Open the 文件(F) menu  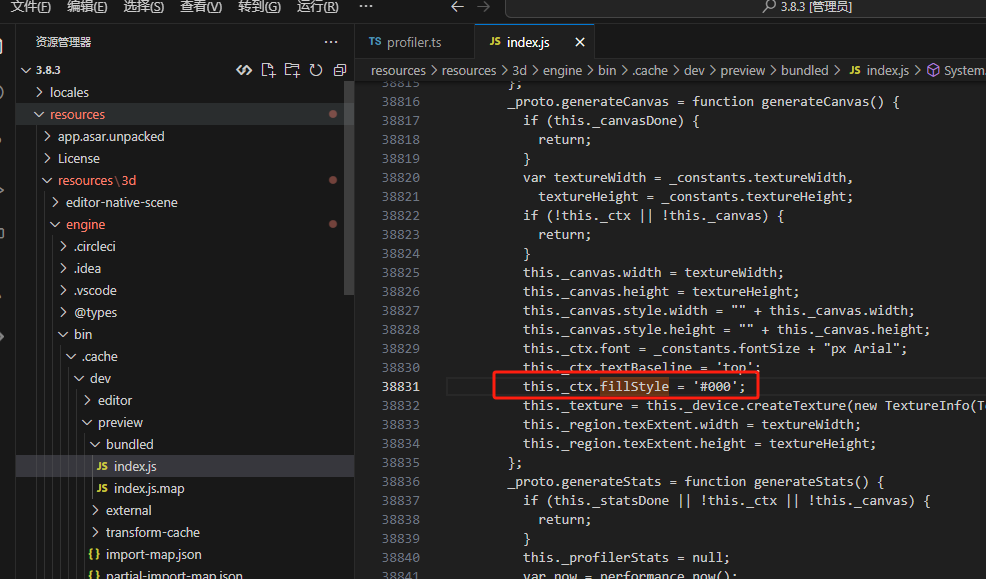tap(31, 7)
